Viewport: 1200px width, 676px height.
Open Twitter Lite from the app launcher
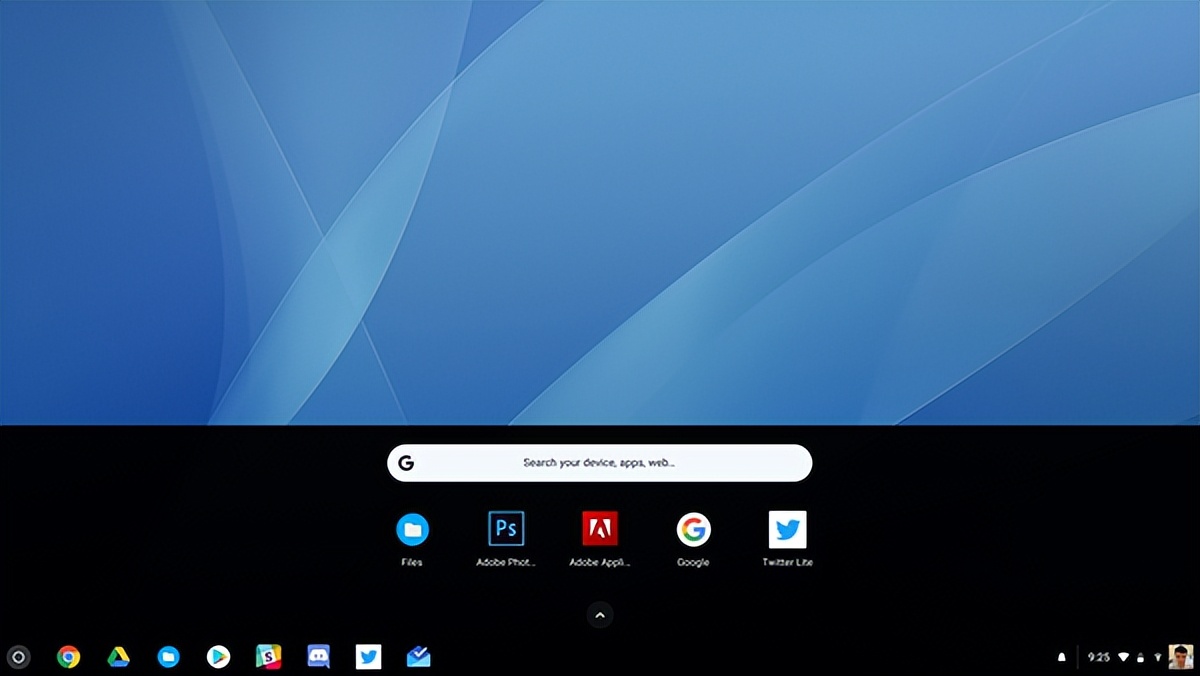pyautogui.click(x=786, y=527)
